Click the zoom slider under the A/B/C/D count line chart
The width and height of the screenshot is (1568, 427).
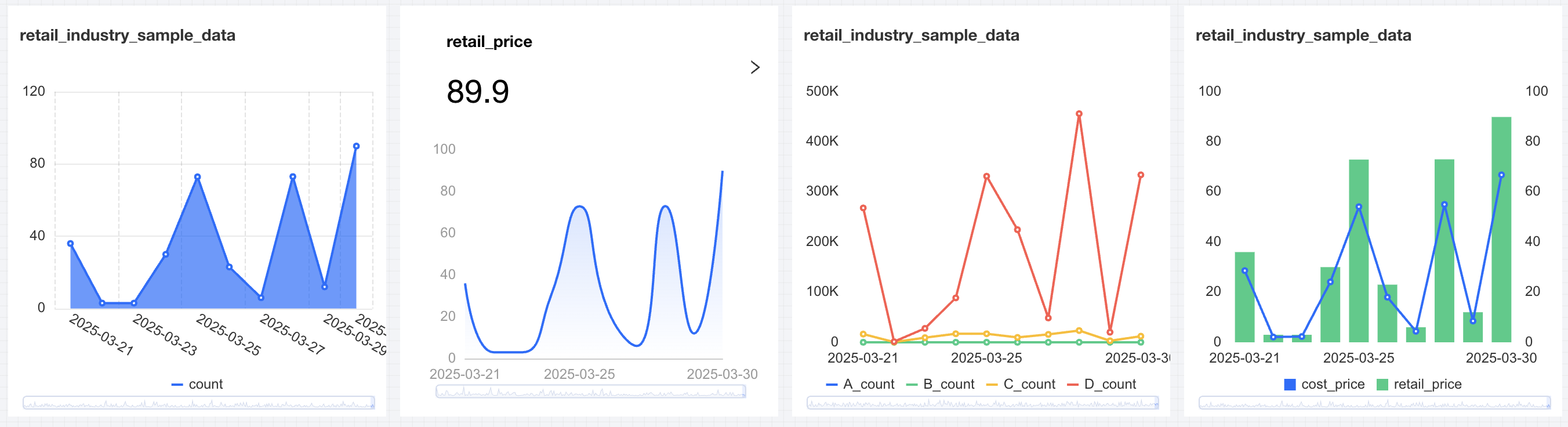(982, 403)
